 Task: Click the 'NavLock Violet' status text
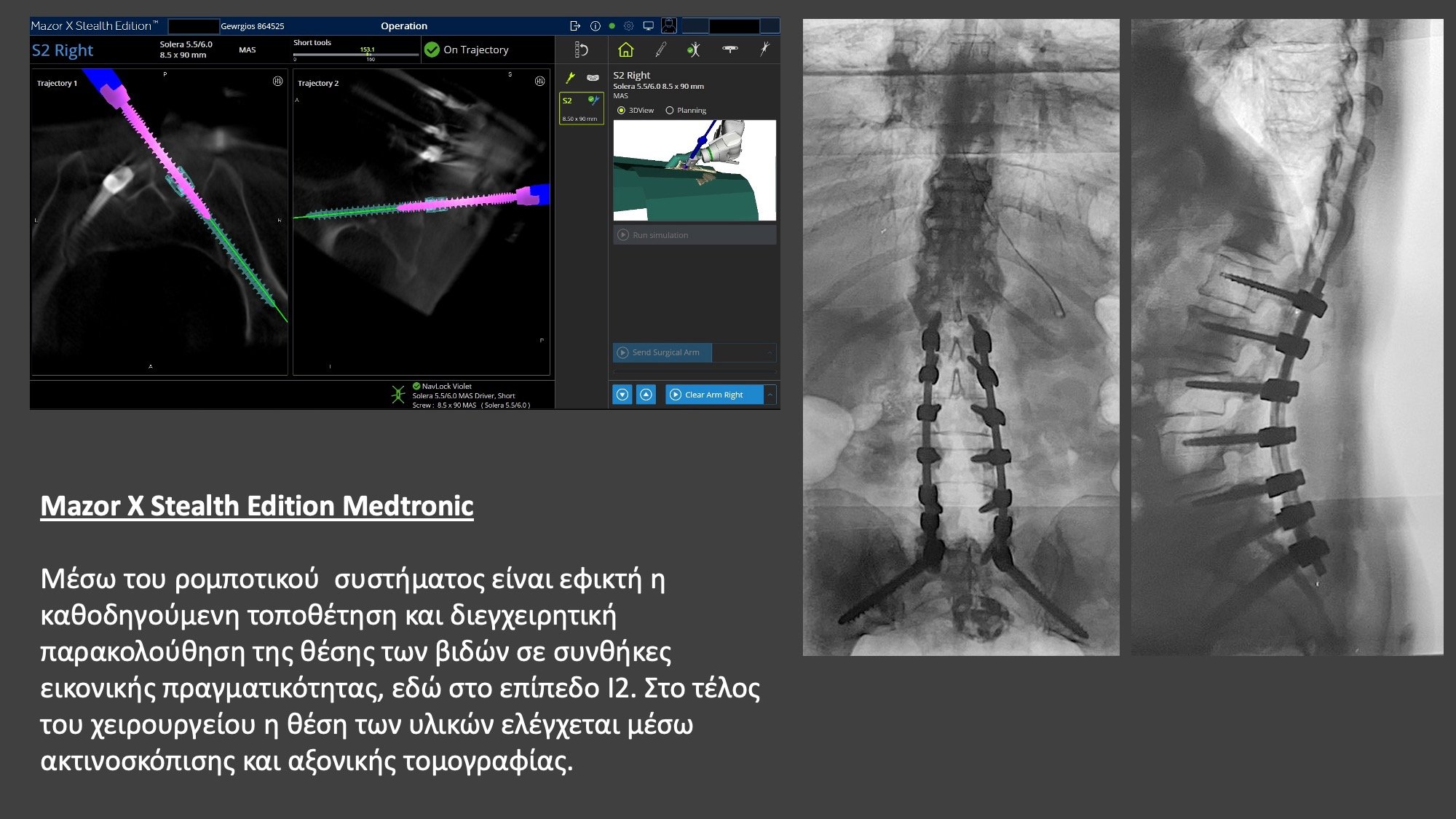447,387
